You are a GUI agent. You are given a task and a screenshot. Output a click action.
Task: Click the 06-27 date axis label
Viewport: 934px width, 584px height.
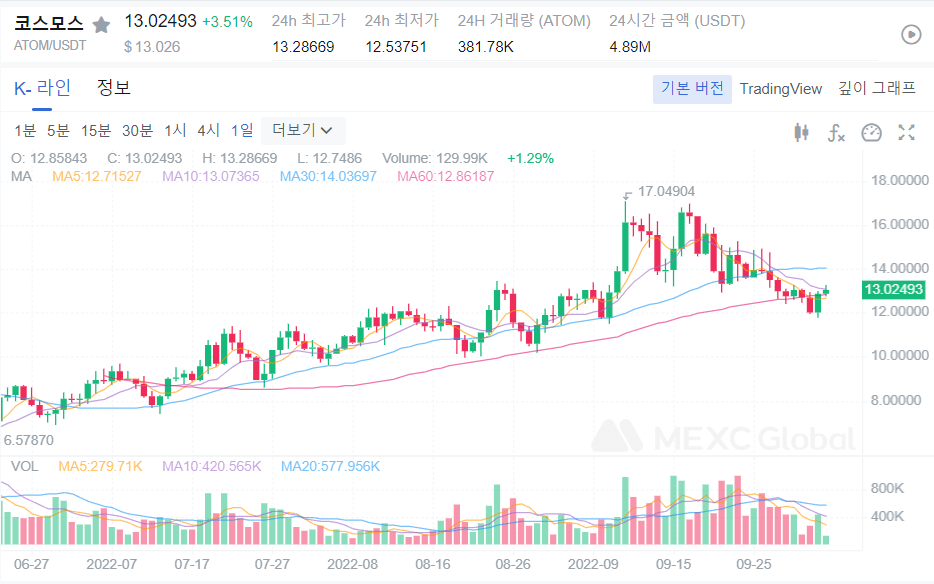[32, 564]
